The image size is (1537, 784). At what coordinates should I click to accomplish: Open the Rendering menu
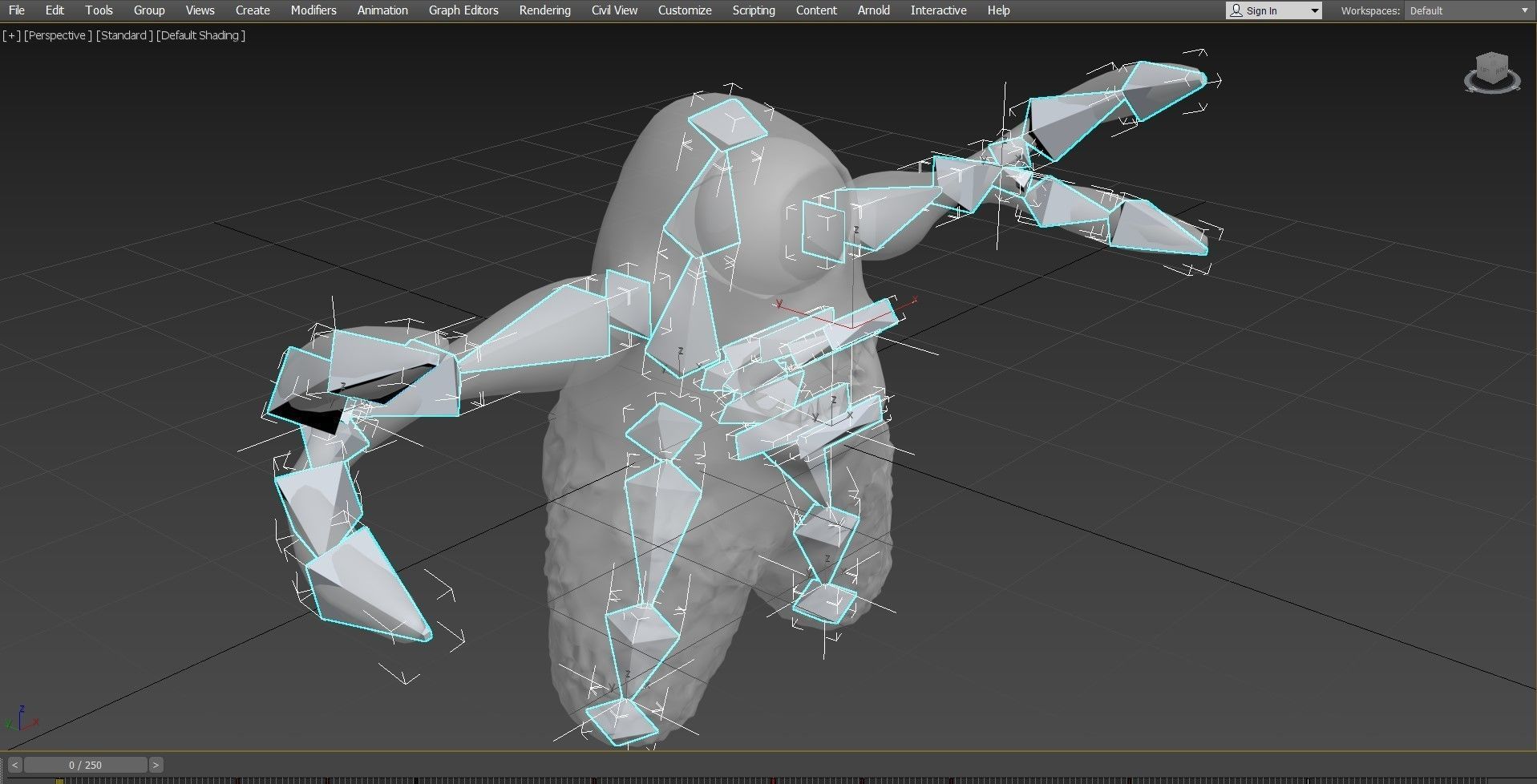click(544, 10)
